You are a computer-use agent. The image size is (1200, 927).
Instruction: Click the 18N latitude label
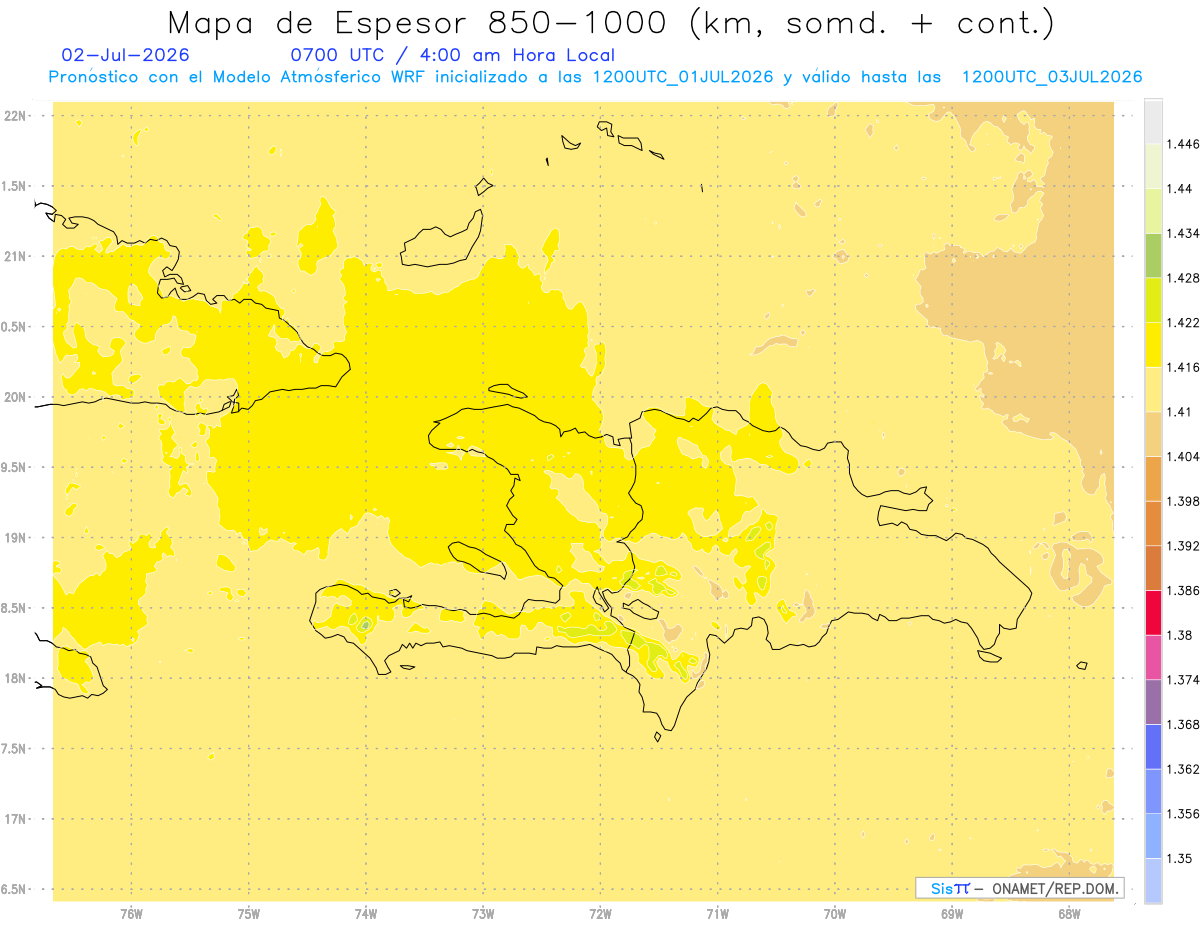[x=17, y=678]
